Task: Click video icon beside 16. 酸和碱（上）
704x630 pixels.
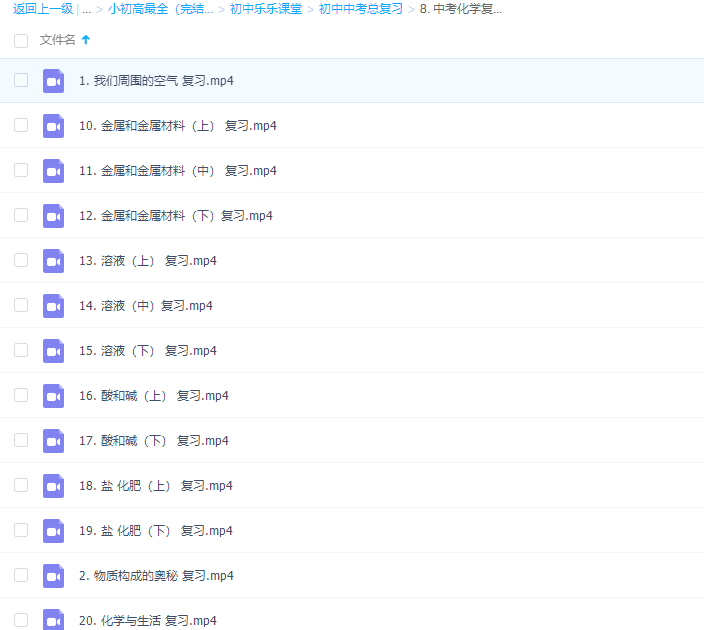Action: 53,396
